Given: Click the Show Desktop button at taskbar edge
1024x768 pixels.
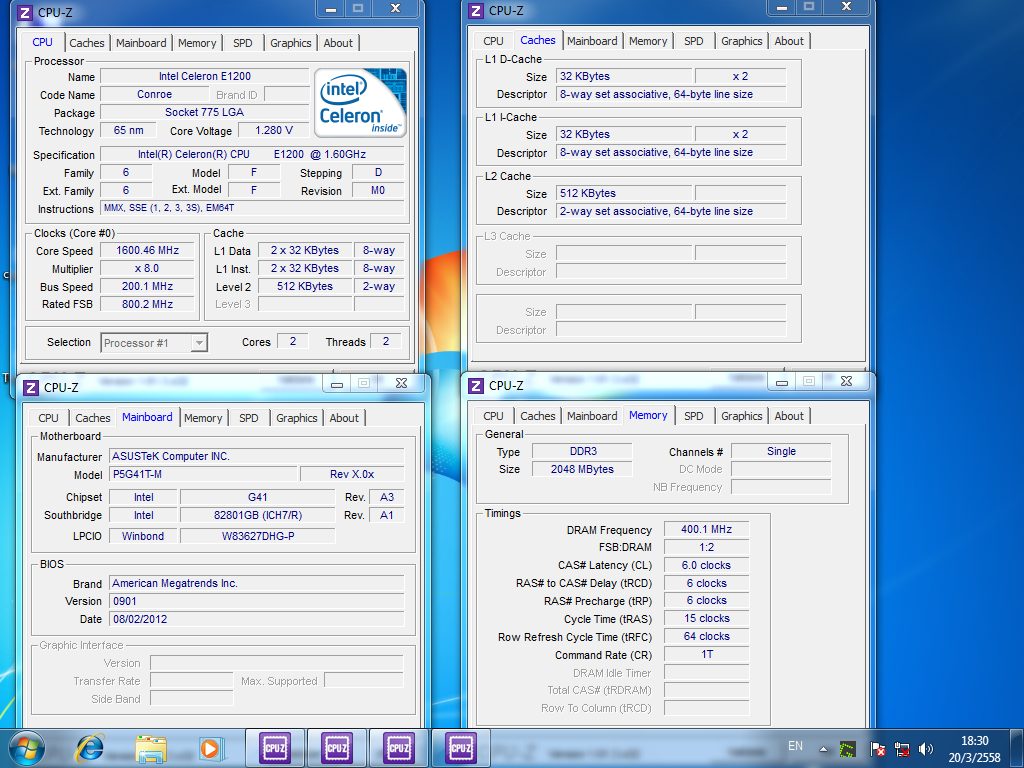Looking at the screenshot, I should (1018, 748).
